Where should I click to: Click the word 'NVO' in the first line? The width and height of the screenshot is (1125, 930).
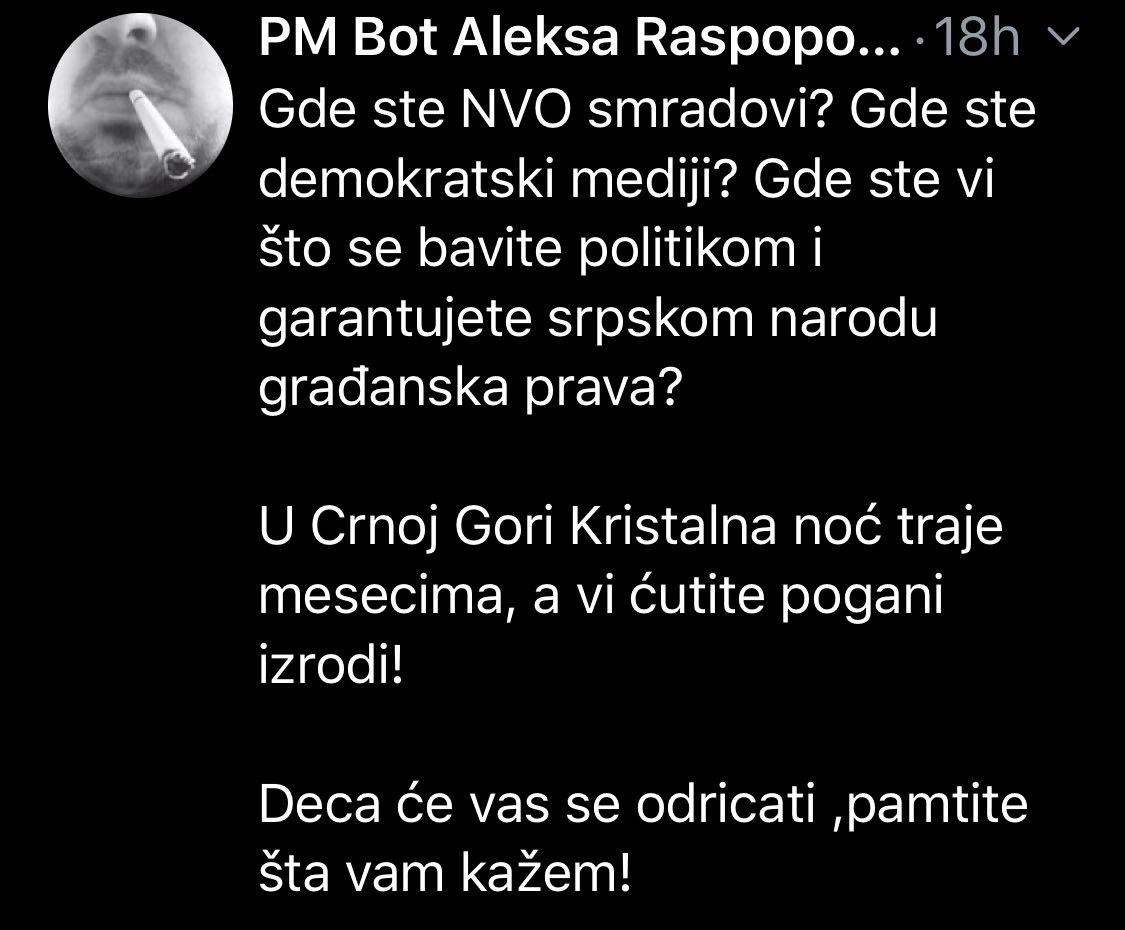(515, 109)
